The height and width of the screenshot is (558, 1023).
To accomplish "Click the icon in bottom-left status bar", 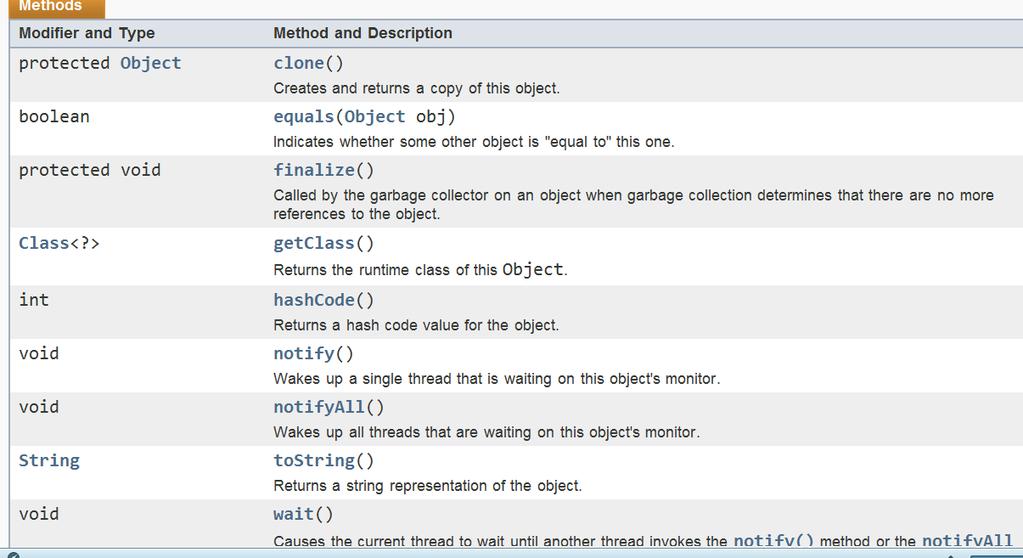I will point(13,555).
